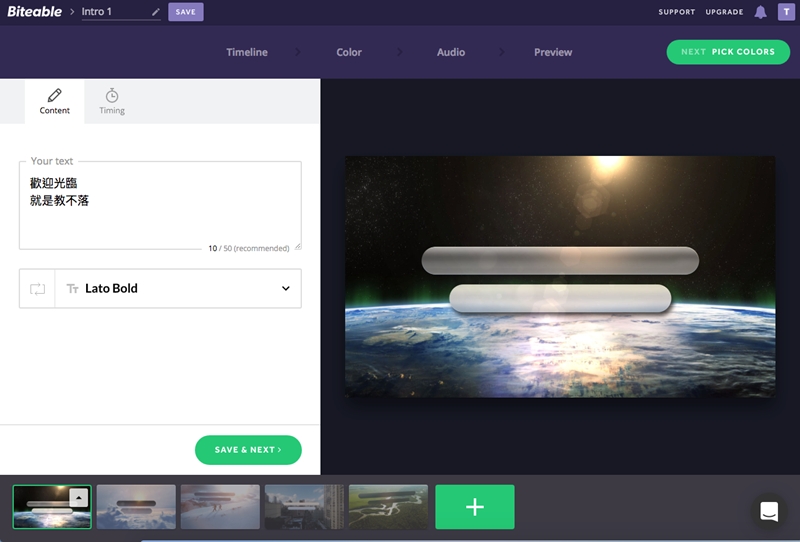800x542 pixels.
Task: Switch to the Timing tab
Action: click(112, 102)
